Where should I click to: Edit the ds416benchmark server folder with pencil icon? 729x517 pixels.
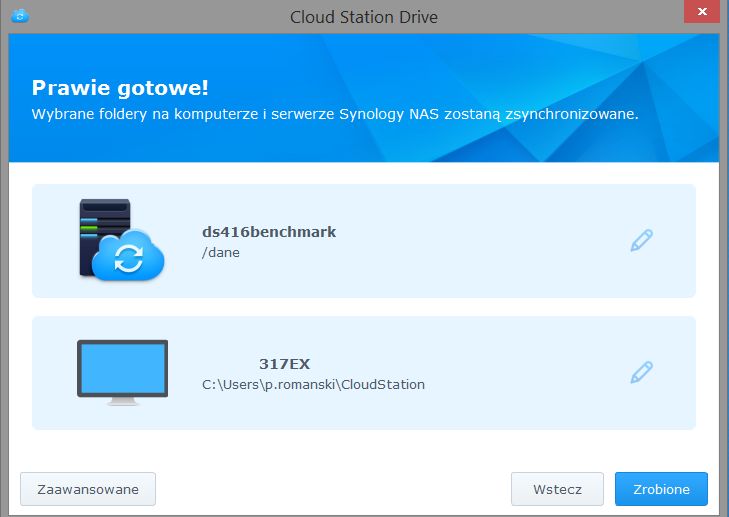pyautogui.click(x=642, y=240)
